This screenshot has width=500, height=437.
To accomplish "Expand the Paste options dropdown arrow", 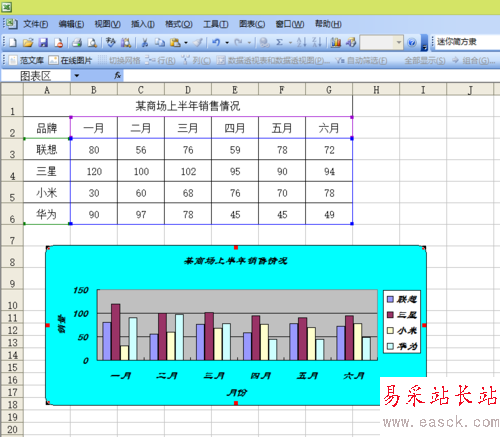I will coord(186,43).
